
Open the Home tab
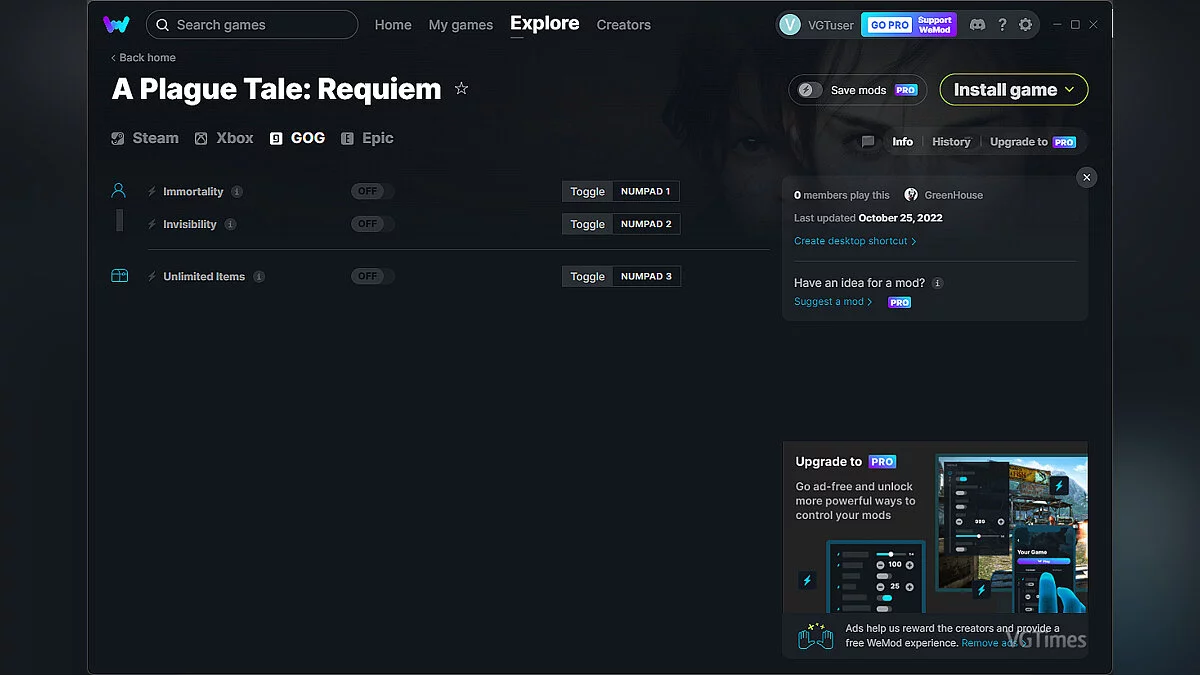coord(393,25)
